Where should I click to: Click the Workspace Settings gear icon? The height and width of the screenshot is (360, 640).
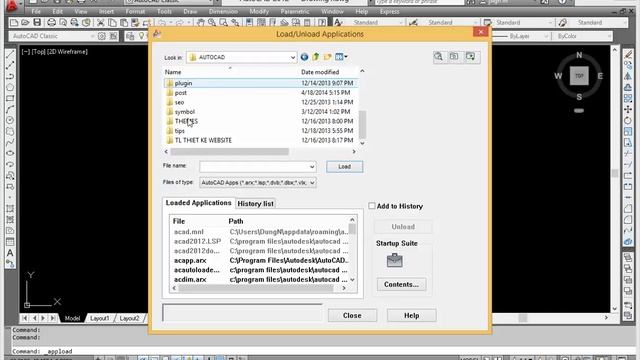(102, 36)
